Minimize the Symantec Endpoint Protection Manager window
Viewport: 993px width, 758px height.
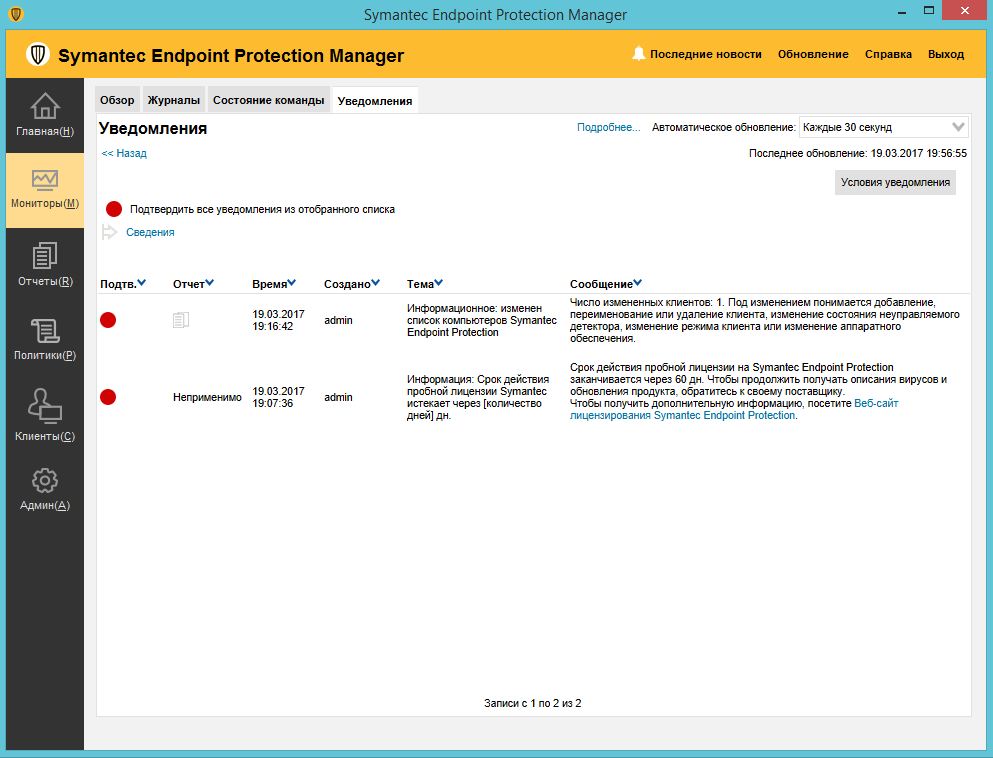tap(902, 11)
